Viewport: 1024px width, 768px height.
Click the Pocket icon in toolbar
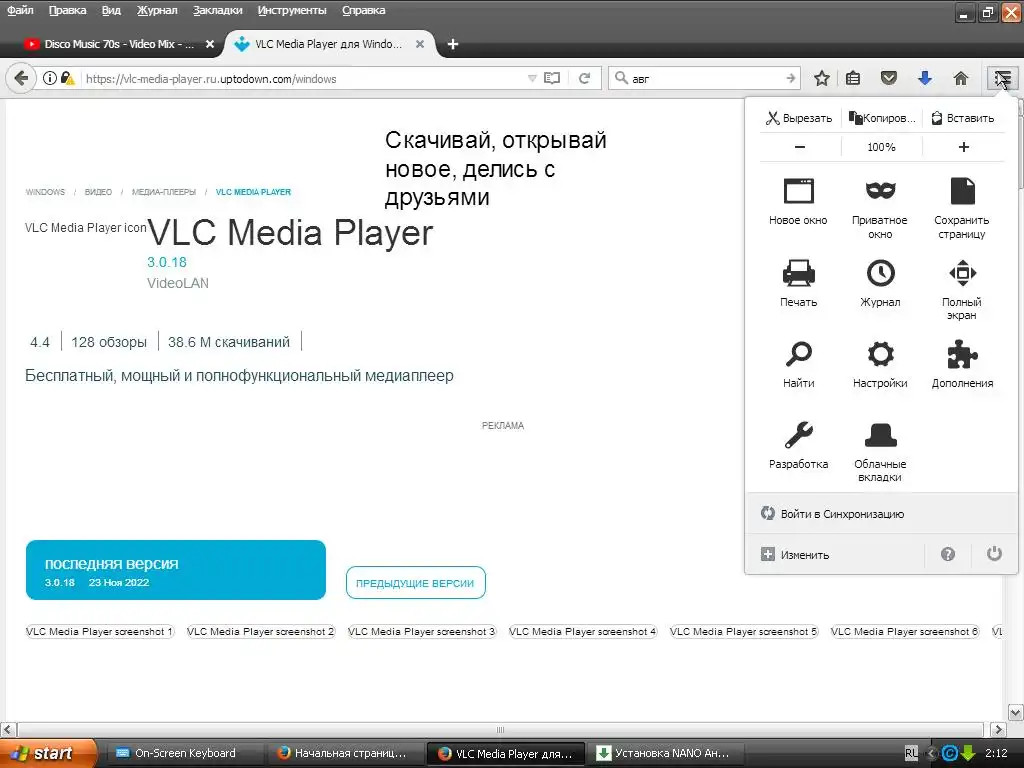tap(888, 79)
